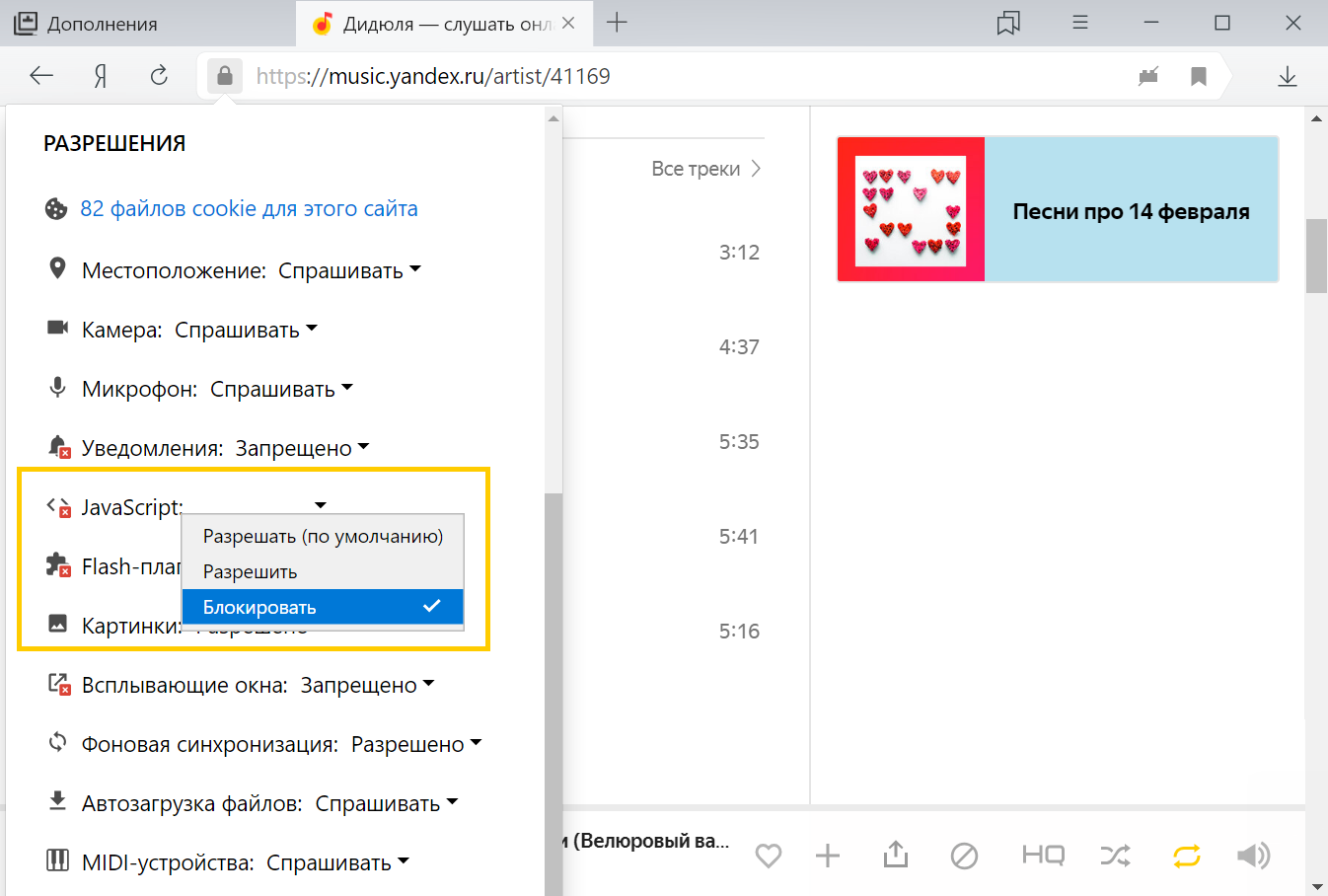Screen dimensions: 1328x896
Task: Click the lock site-info icon
Action: [x=225, y=76]
